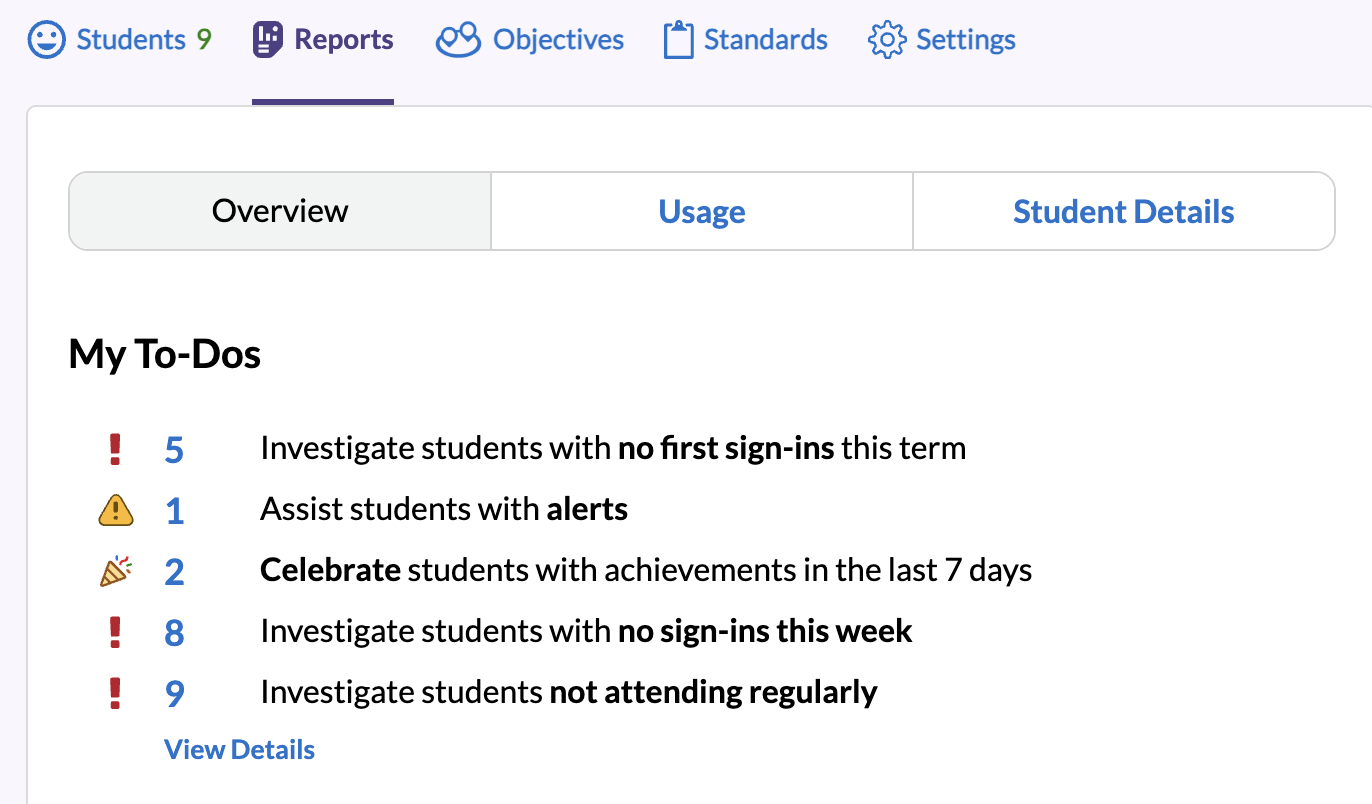Viewport: 1372px width, 804px height.
Task: Open the 5 students with no first sign-ins
Action: pyautogui.click(x=174, y=450)
